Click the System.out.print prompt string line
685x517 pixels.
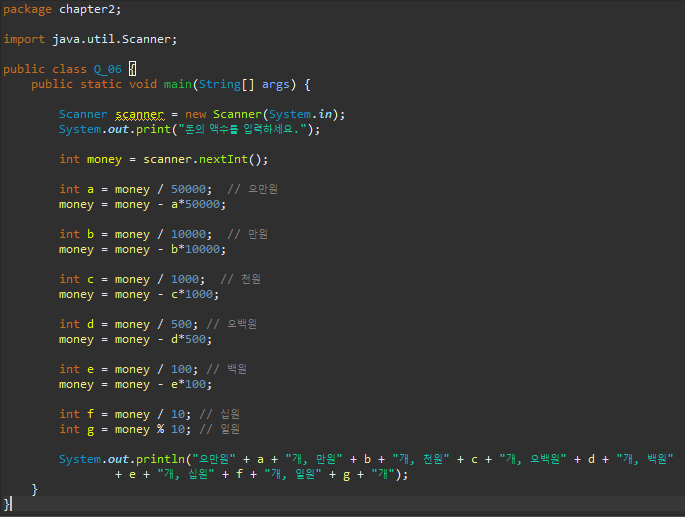click(x=190, y=129)
